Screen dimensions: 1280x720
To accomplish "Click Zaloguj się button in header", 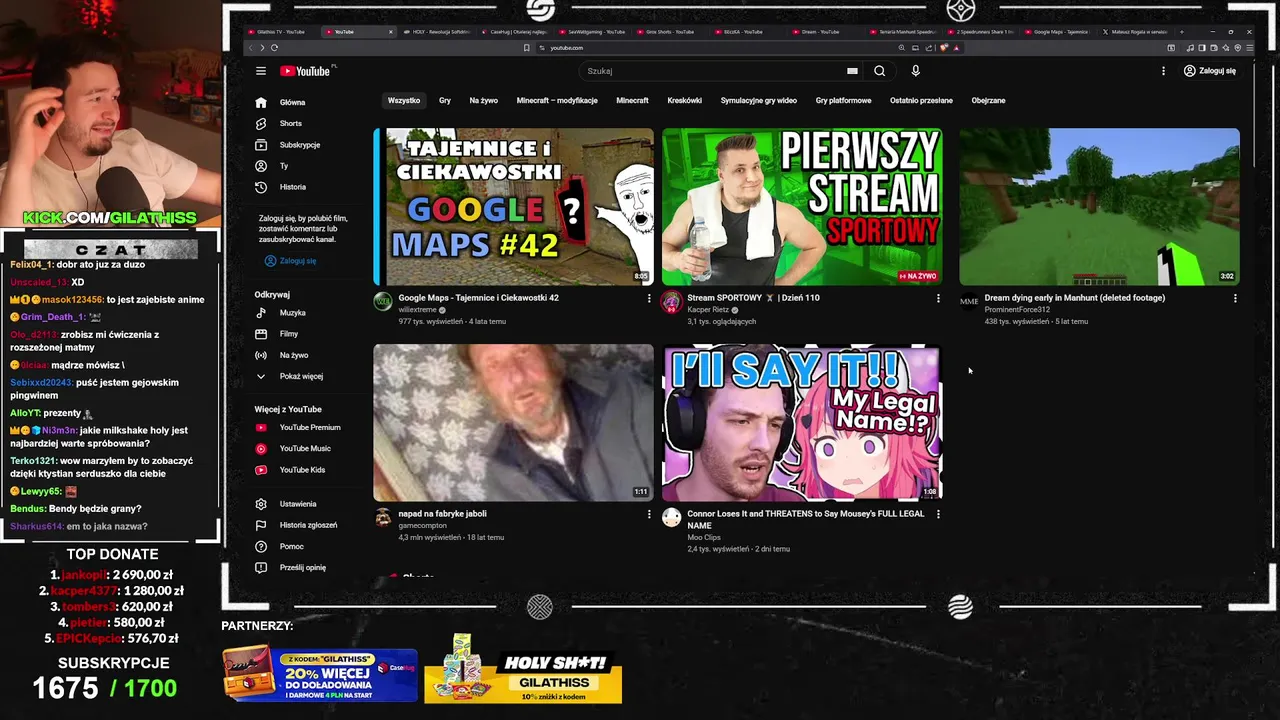I will click(x=1210, y=71).
